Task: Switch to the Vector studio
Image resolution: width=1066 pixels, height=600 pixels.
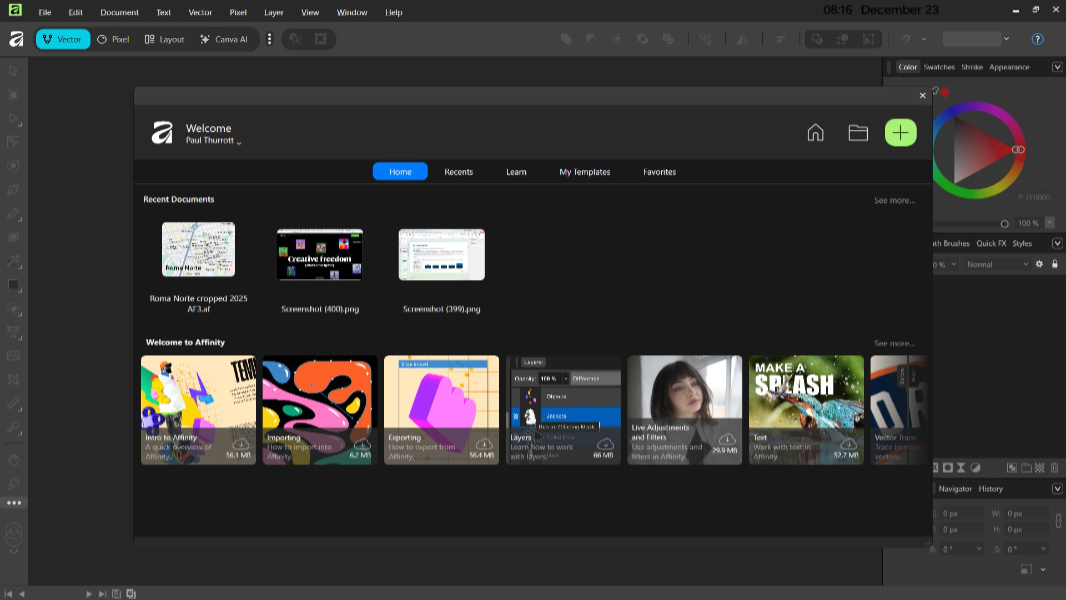Action: (62, 39)
